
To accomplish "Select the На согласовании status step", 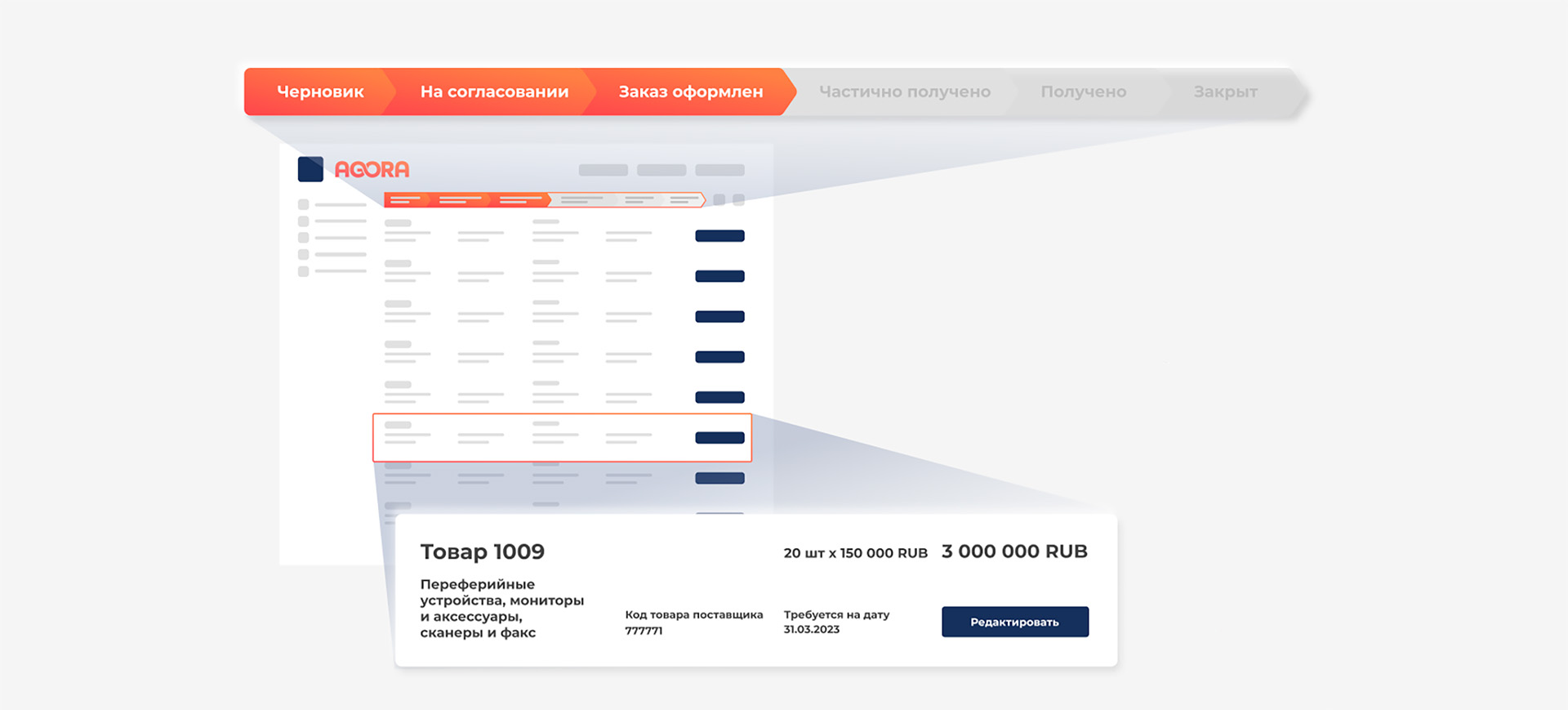I will point(494,92).
